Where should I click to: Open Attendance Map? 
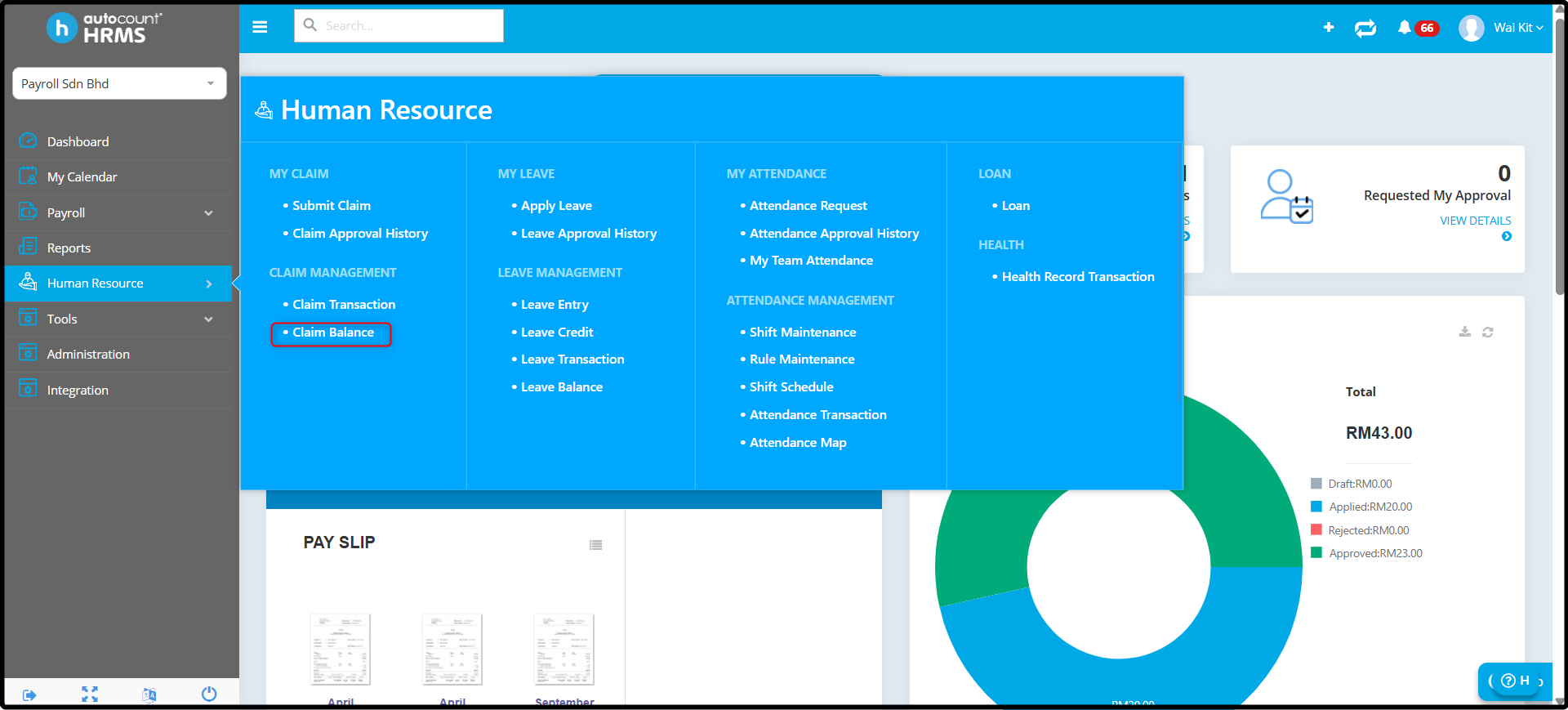(798, 443)
